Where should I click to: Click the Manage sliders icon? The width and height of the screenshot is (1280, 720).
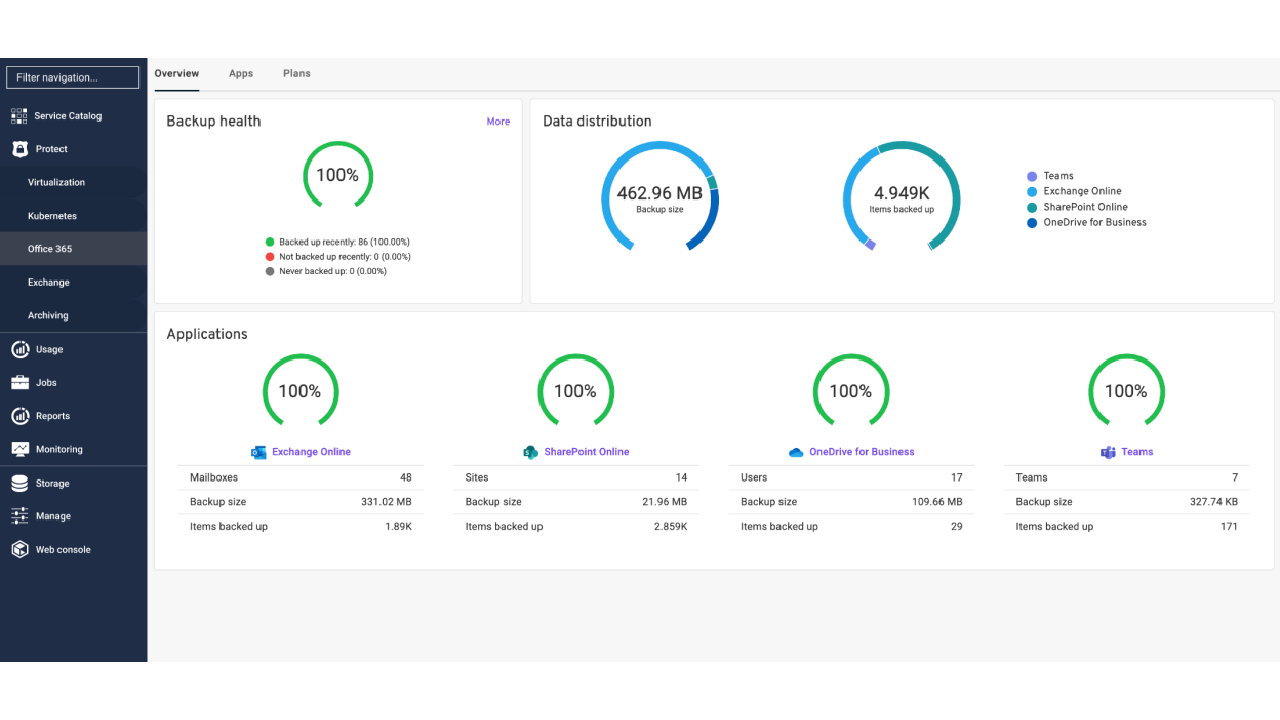(19, 516)
